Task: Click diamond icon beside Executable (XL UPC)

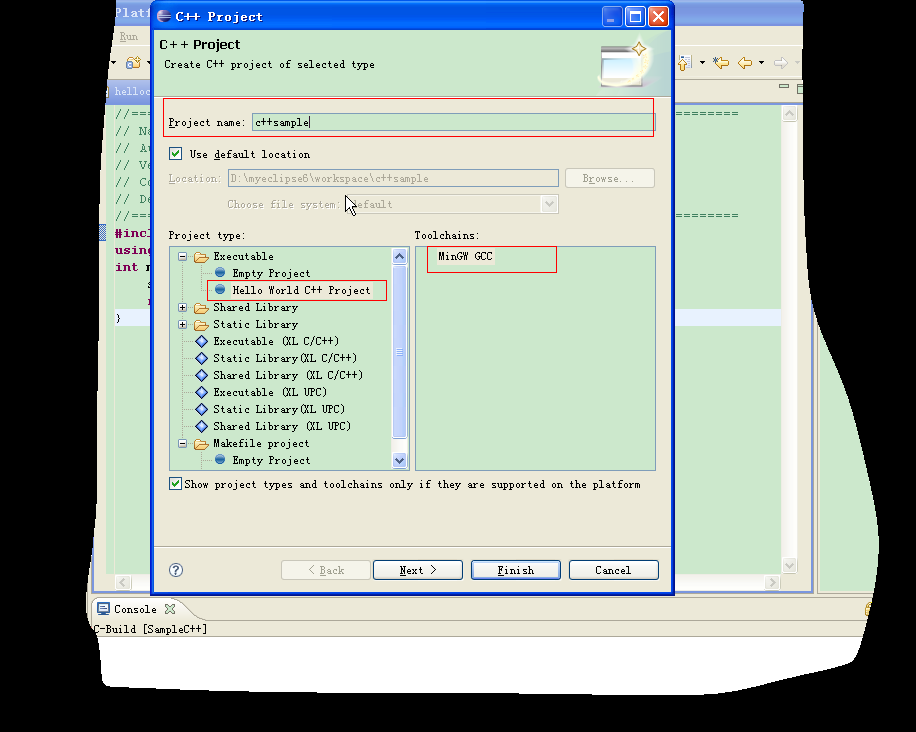Action: pos(202,392)
